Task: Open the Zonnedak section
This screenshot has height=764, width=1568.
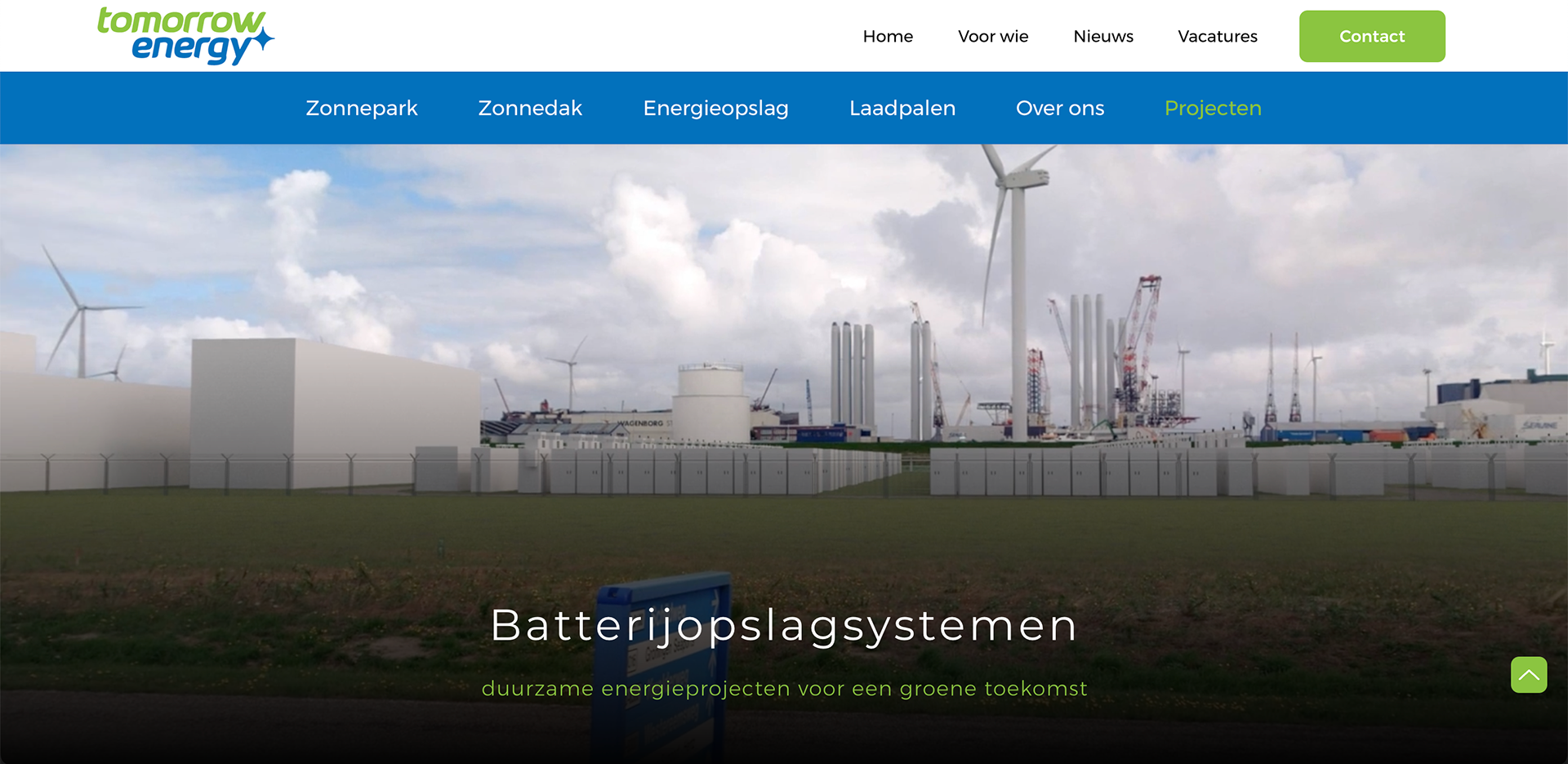Action: tap(530, 108)
